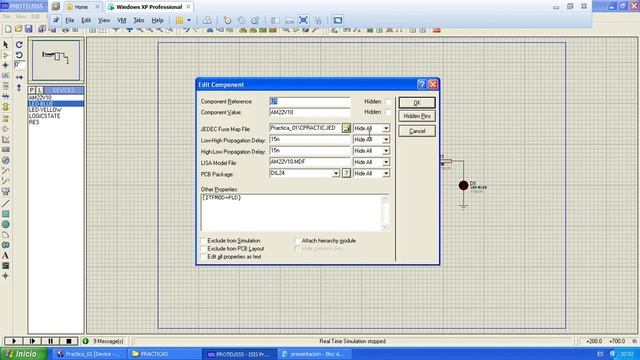
Task: Click the PCB package help question button
Action: (x=346, y=173)
